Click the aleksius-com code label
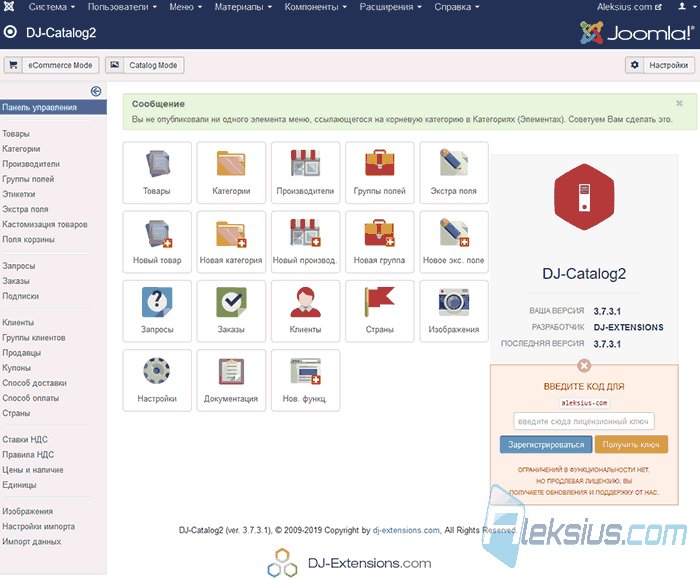Viewport: 700px width, 579px height. (584, 403)
